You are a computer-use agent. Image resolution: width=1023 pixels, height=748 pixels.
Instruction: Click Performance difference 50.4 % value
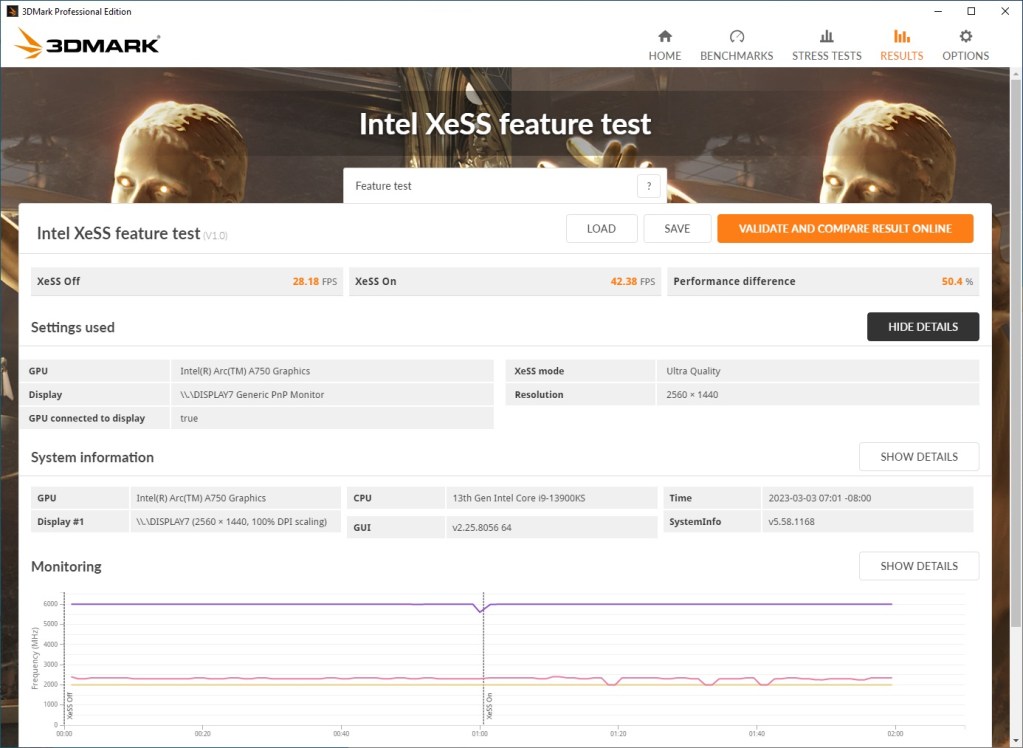coord(957,281)
